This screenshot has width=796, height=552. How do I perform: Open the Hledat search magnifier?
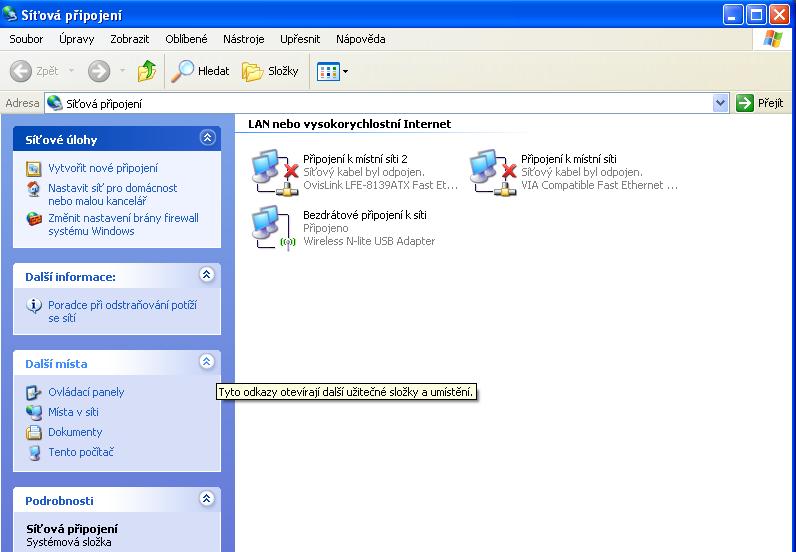(x=182, y=71)
